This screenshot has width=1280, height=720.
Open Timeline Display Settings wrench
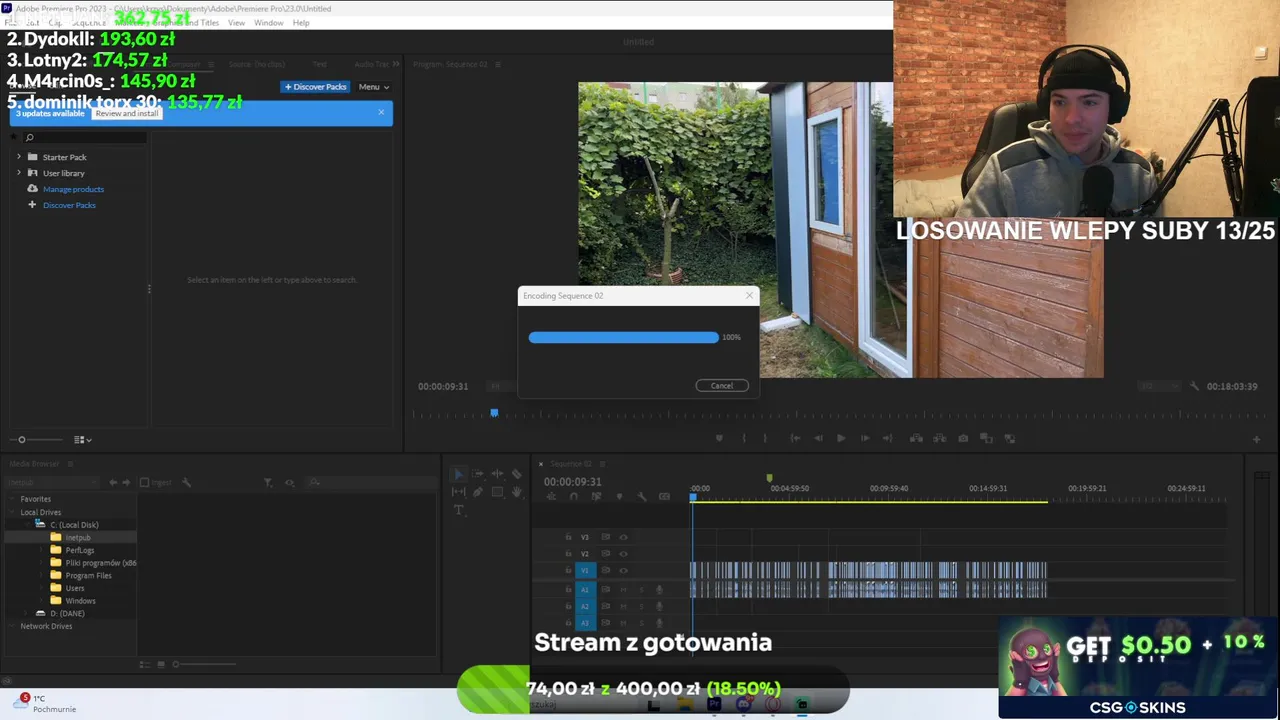pyautogui.click(x=642, y=497)
